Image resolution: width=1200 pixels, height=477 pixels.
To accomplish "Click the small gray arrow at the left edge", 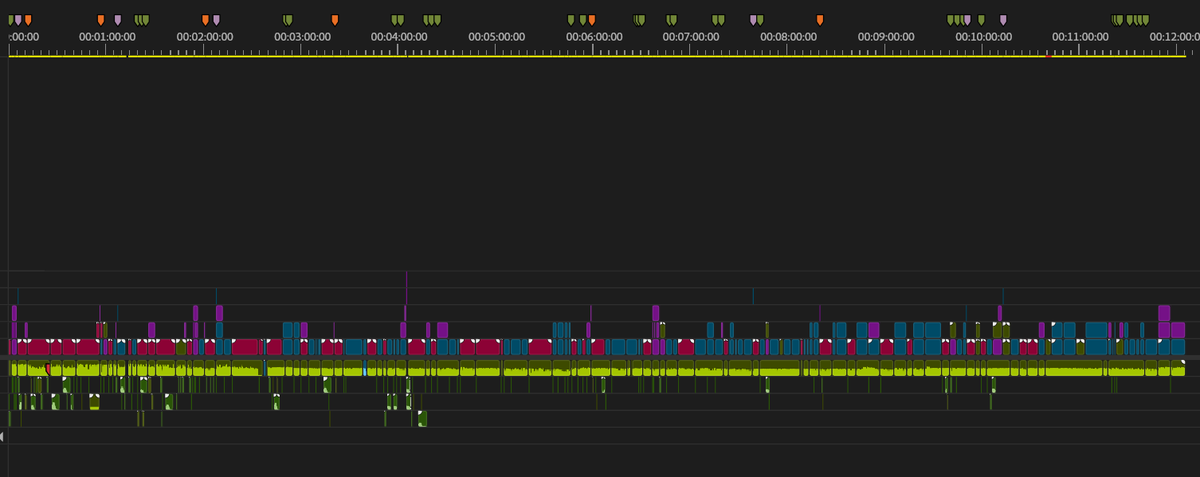I will point(3,437).
